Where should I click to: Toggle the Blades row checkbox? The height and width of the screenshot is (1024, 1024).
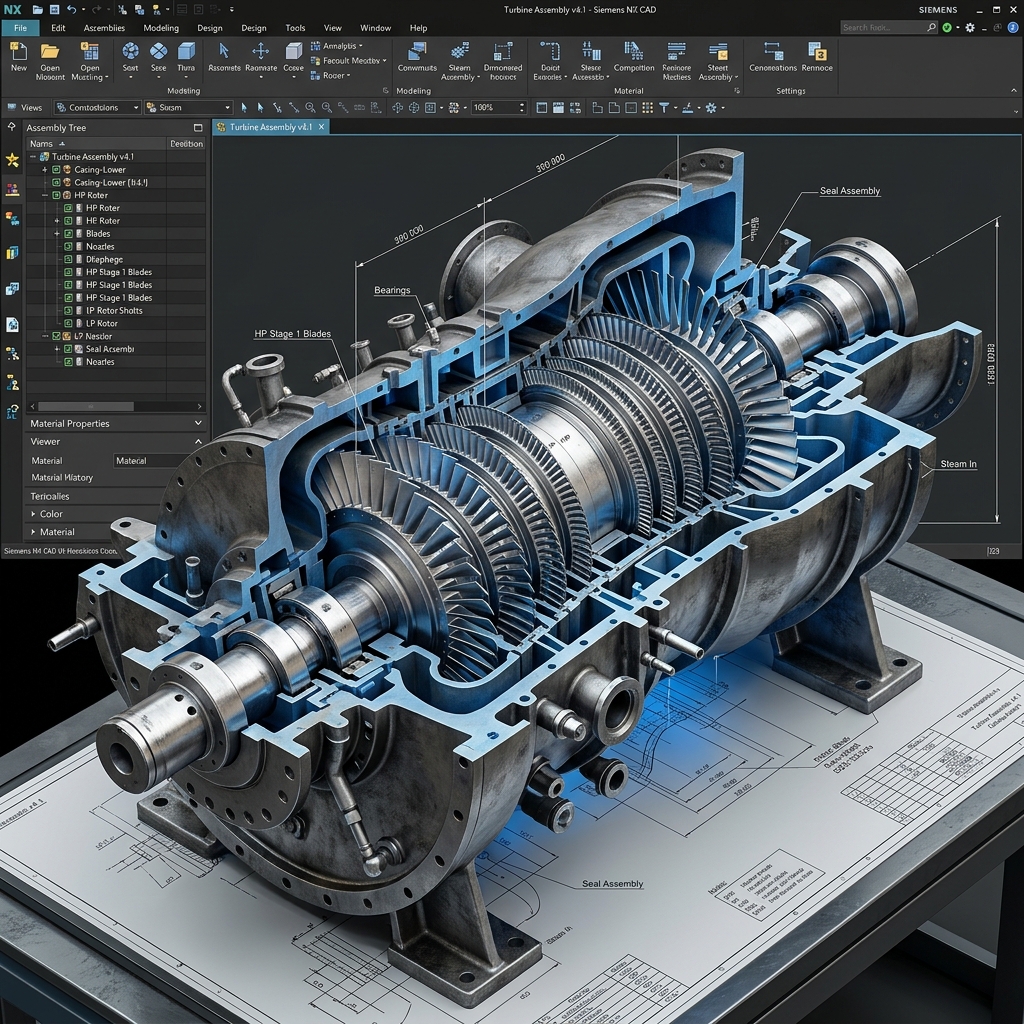click(68, 234)
